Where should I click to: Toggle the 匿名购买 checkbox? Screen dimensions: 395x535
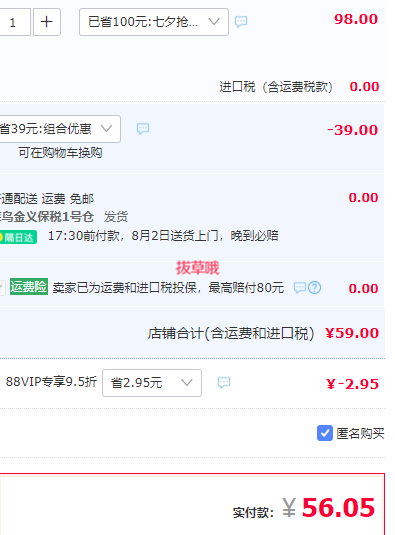[325, 433]
